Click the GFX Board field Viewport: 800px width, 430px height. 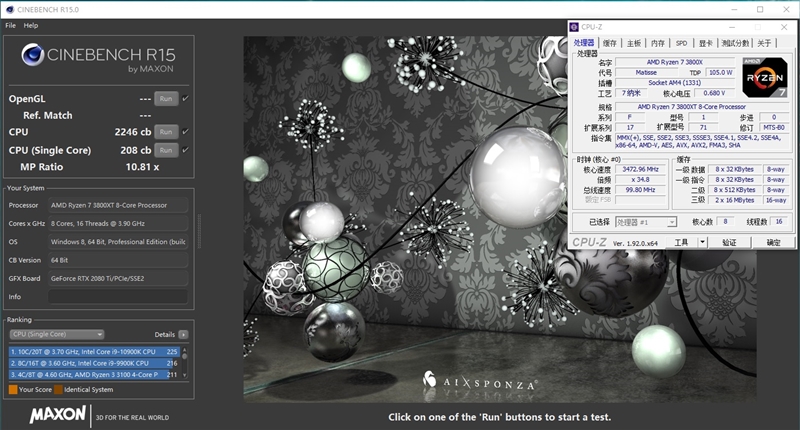click(118, 278)
